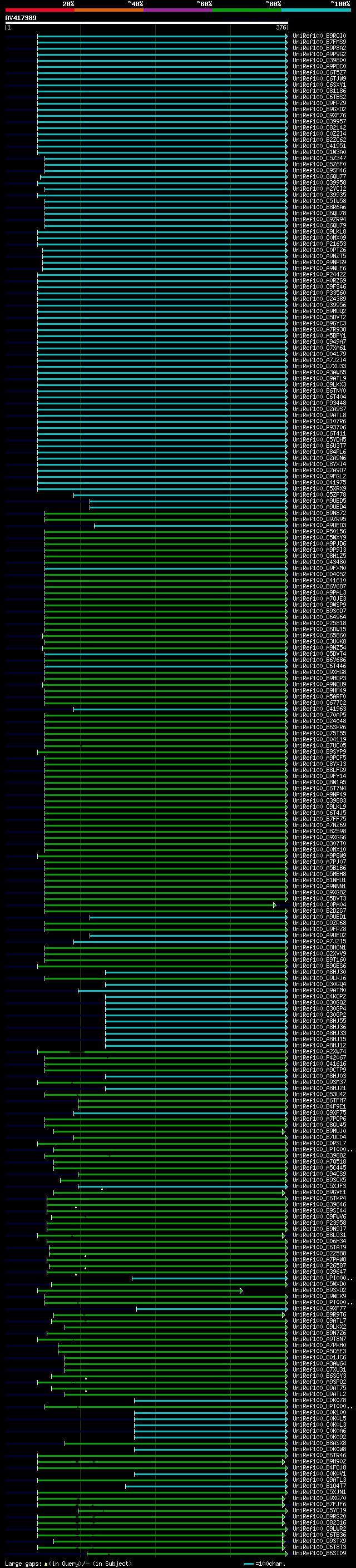
Task: Select alignment label UniRef100_Q4KQP2
Action: pyautogui.click(x=319, y=996)
